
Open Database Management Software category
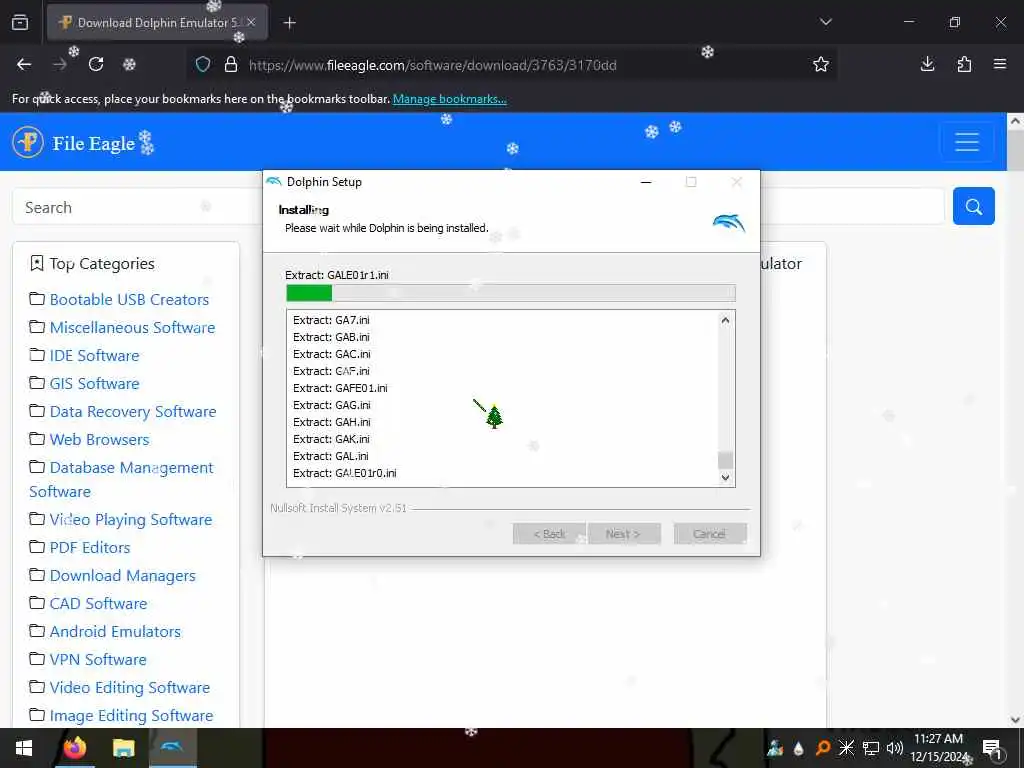pos(121,479)
